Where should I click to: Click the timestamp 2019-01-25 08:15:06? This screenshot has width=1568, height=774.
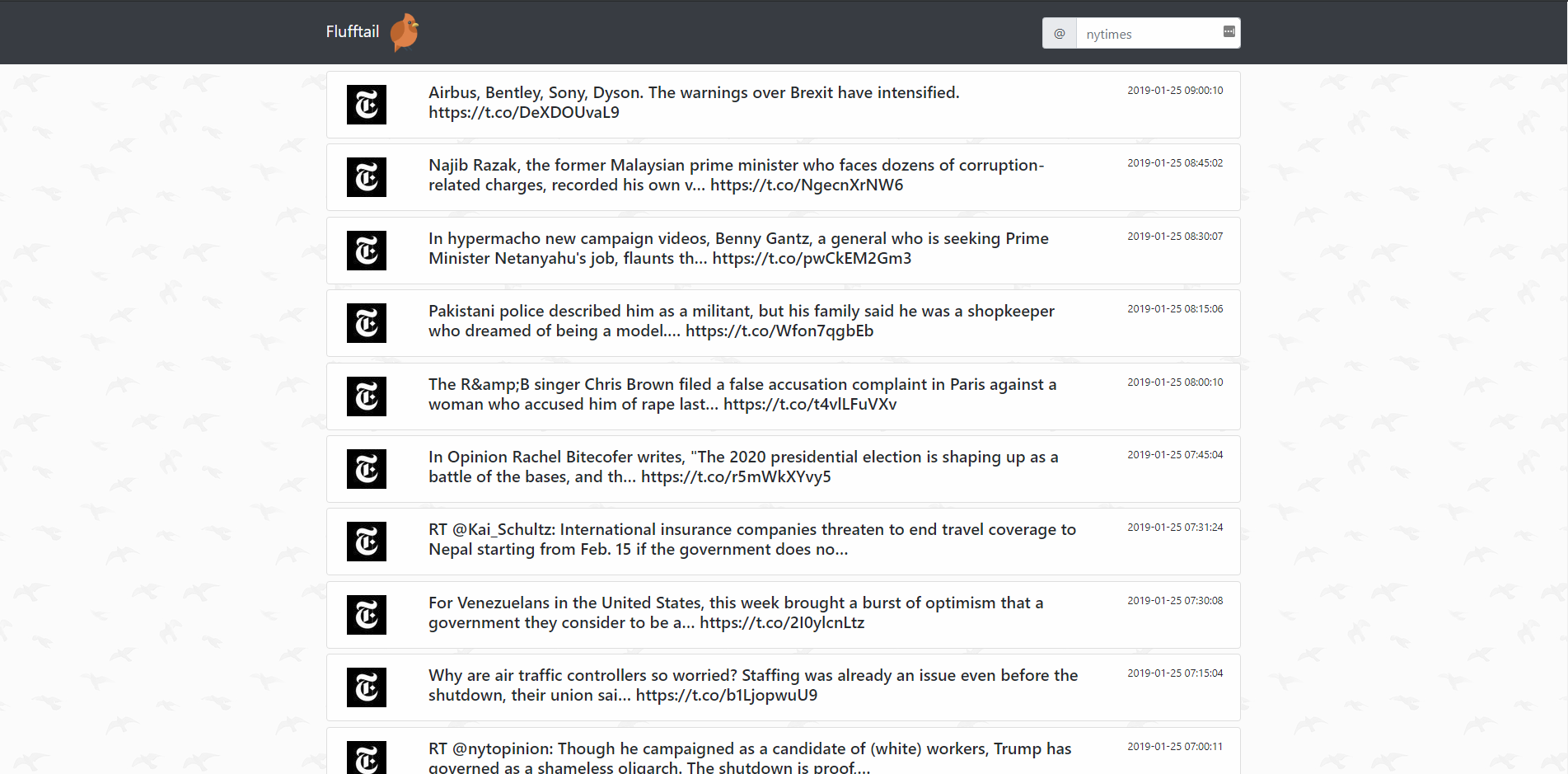coord(1175,309)
